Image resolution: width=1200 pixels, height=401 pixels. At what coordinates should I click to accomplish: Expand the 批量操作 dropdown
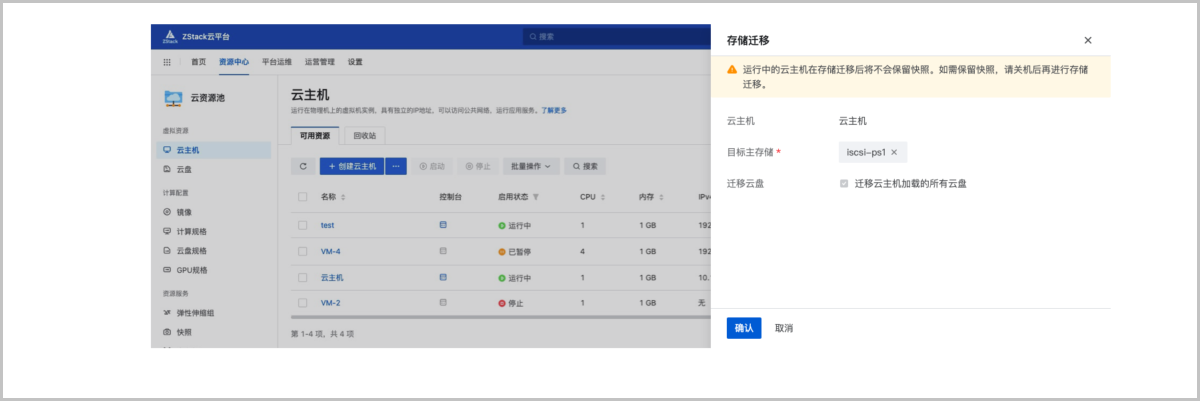click(530, 166)
